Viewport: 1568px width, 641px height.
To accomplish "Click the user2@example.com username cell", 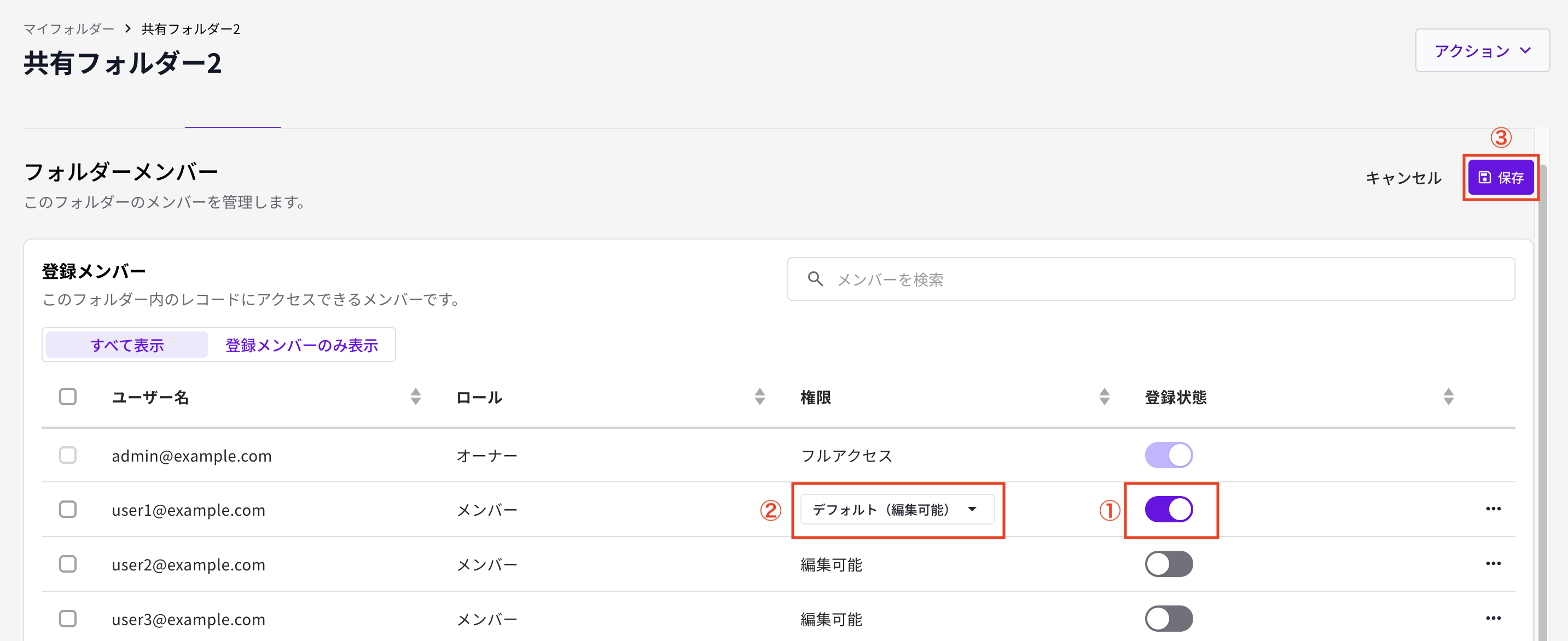I will [188, 564].
